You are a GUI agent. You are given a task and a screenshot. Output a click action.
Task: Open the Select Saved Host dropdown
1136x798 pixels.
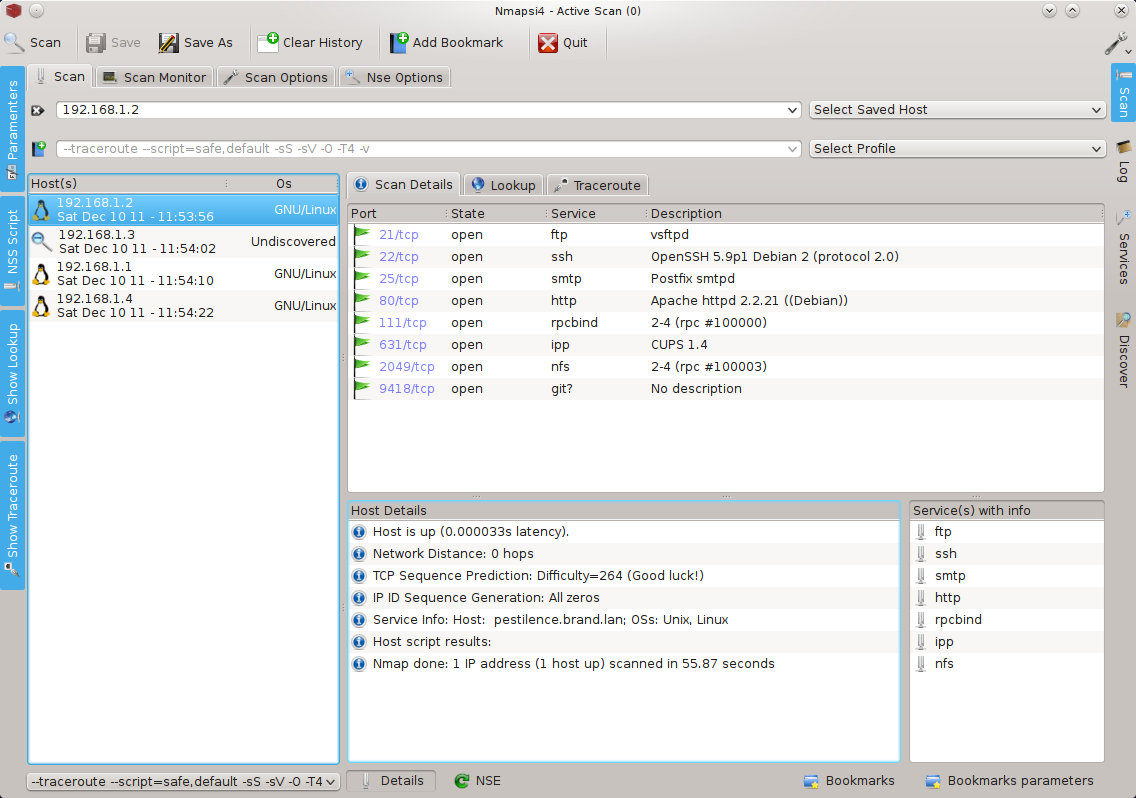pyautogui.click(x=957, y=110)
